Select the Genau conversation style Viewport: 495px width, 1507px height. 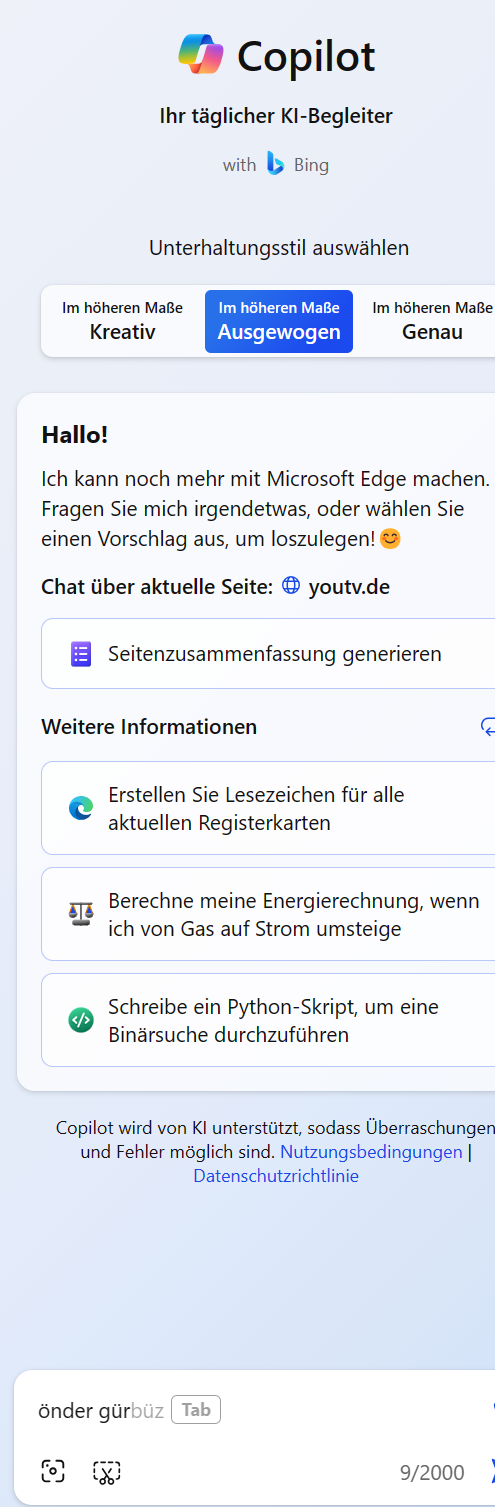point(432,320)
